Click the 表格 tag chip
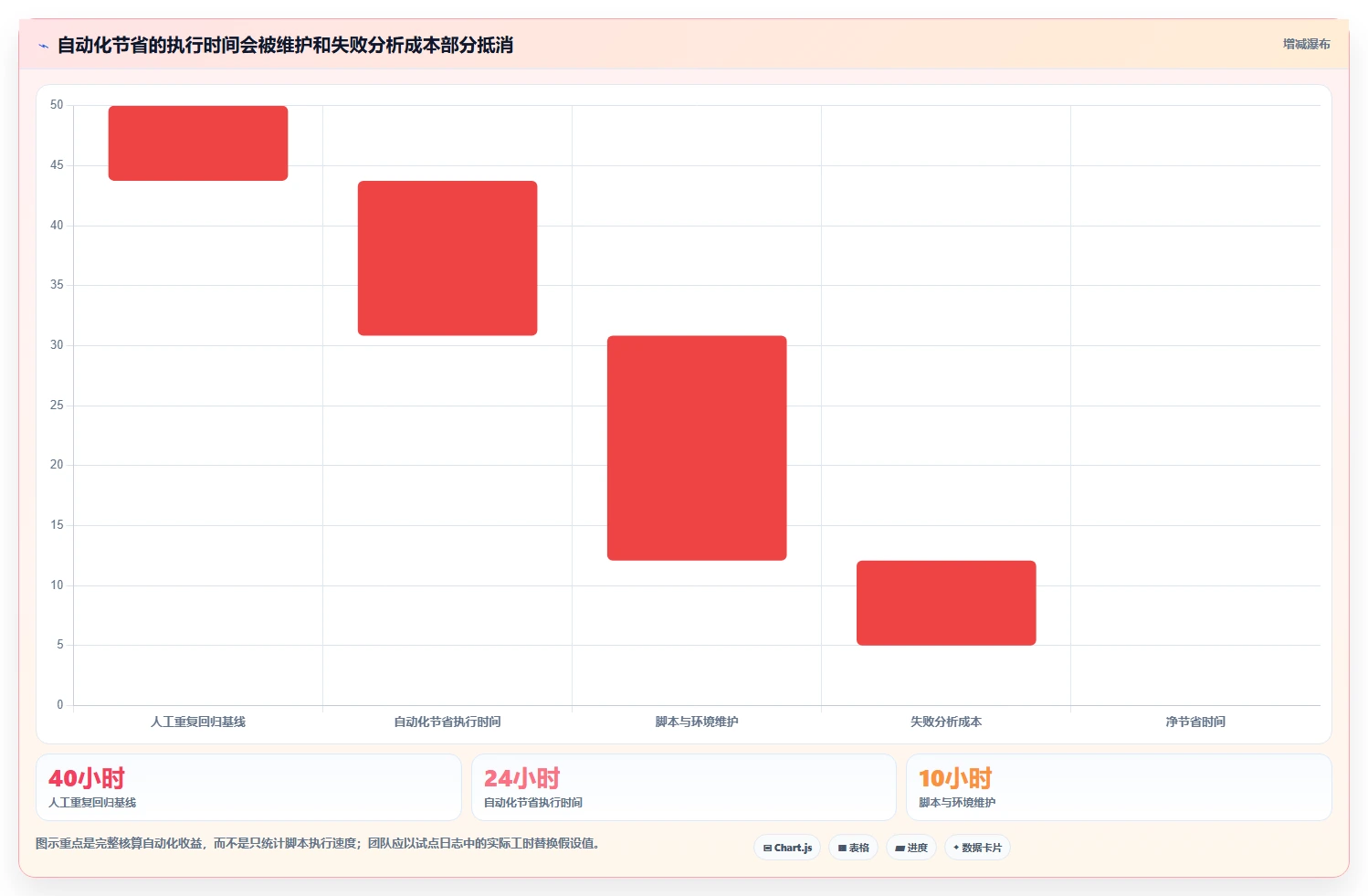Image resolution: width=1368 pixels, height=896 pixels. (x=853, y=848)
